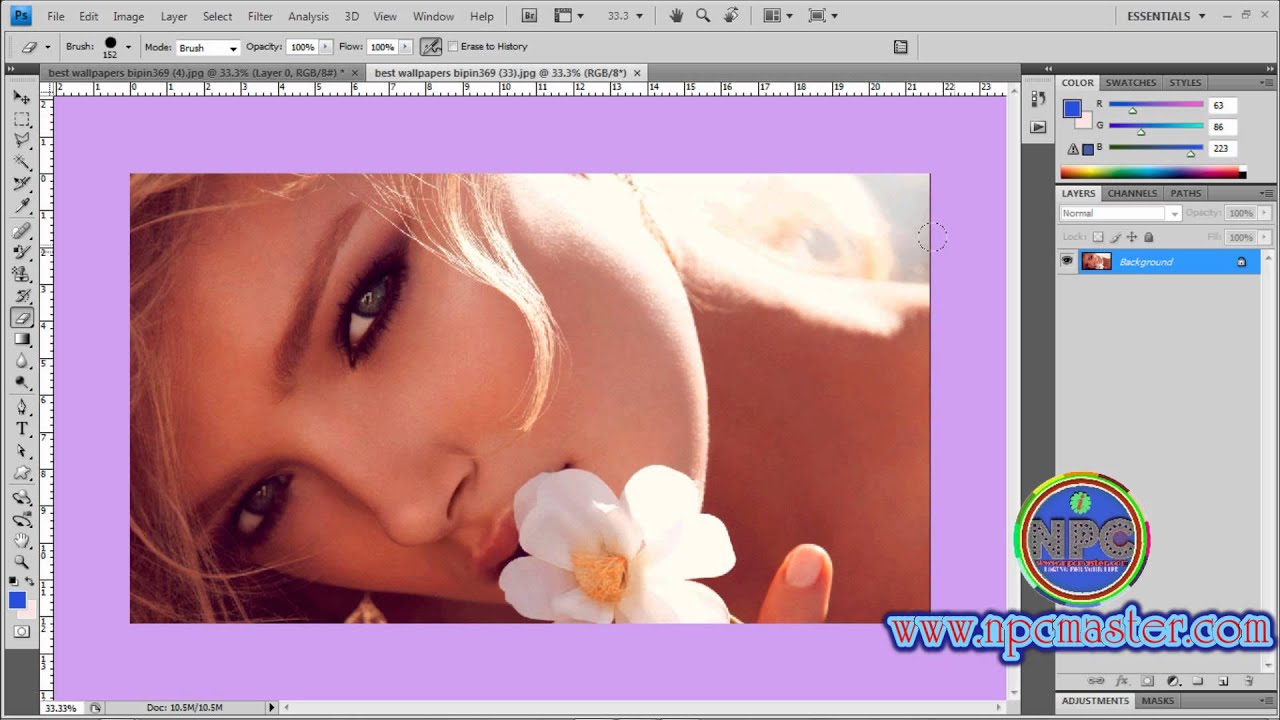Select the Gradient tool
The image size is (1280, 720).
pyautogui.click(x=21, y=340)
